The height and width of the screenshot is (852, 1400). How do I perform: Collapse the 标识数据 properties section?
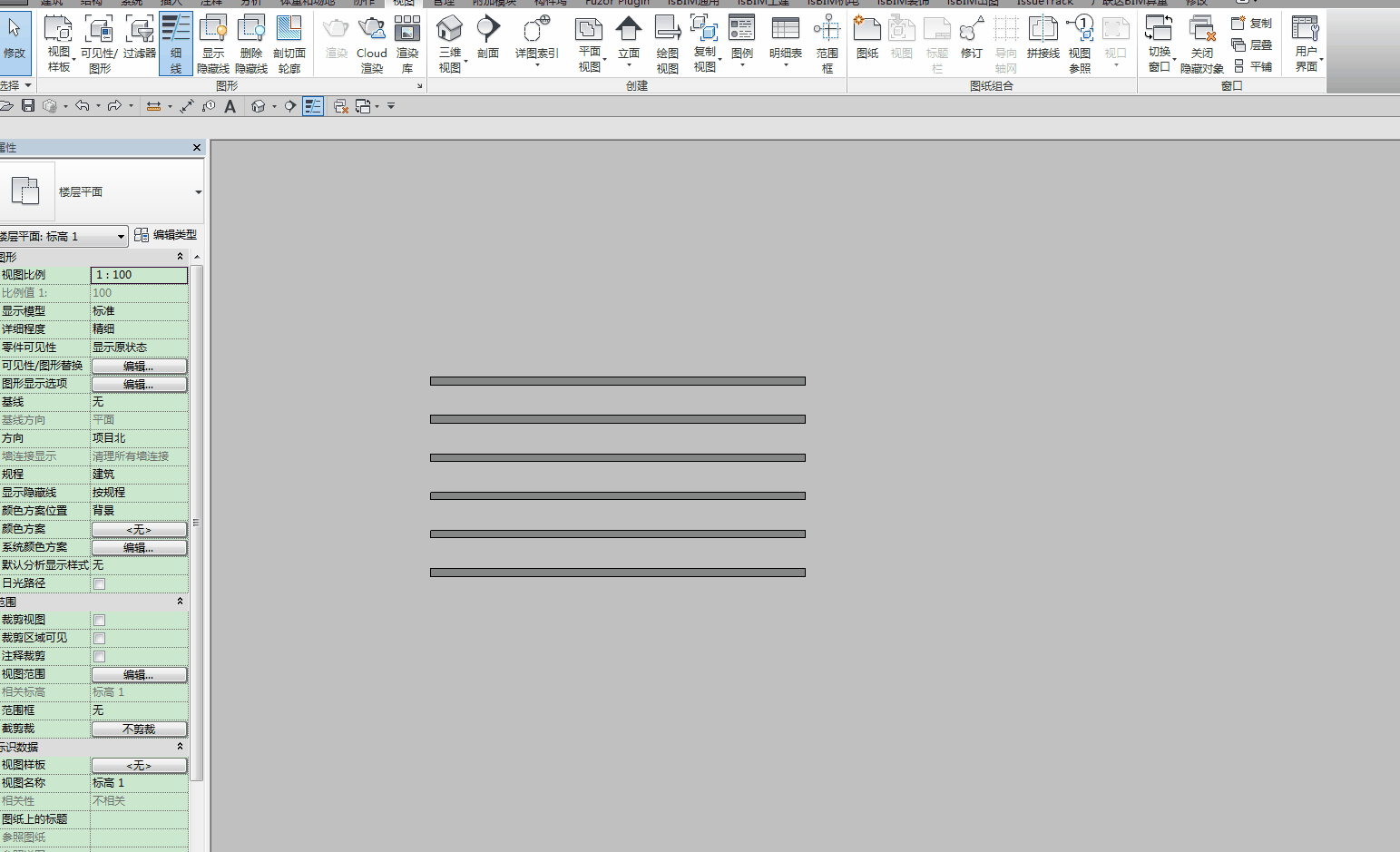pos(180,747)
